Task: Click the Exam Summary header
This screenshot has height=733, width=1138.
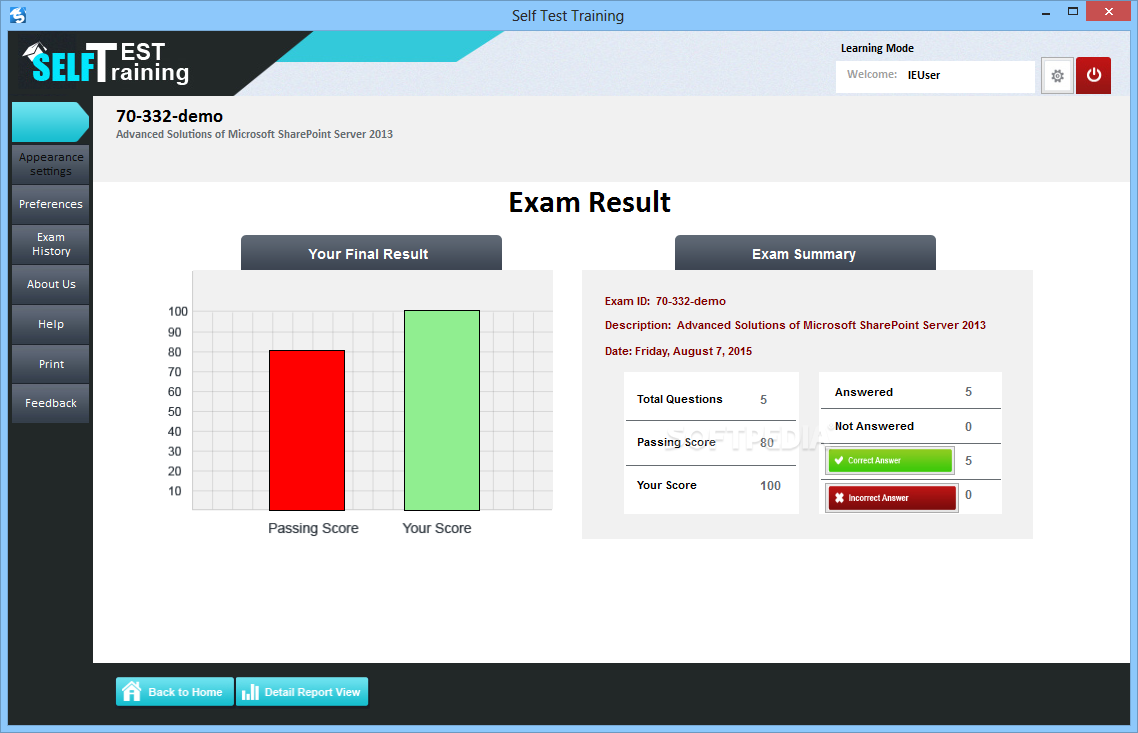Action: pos(805,253)
